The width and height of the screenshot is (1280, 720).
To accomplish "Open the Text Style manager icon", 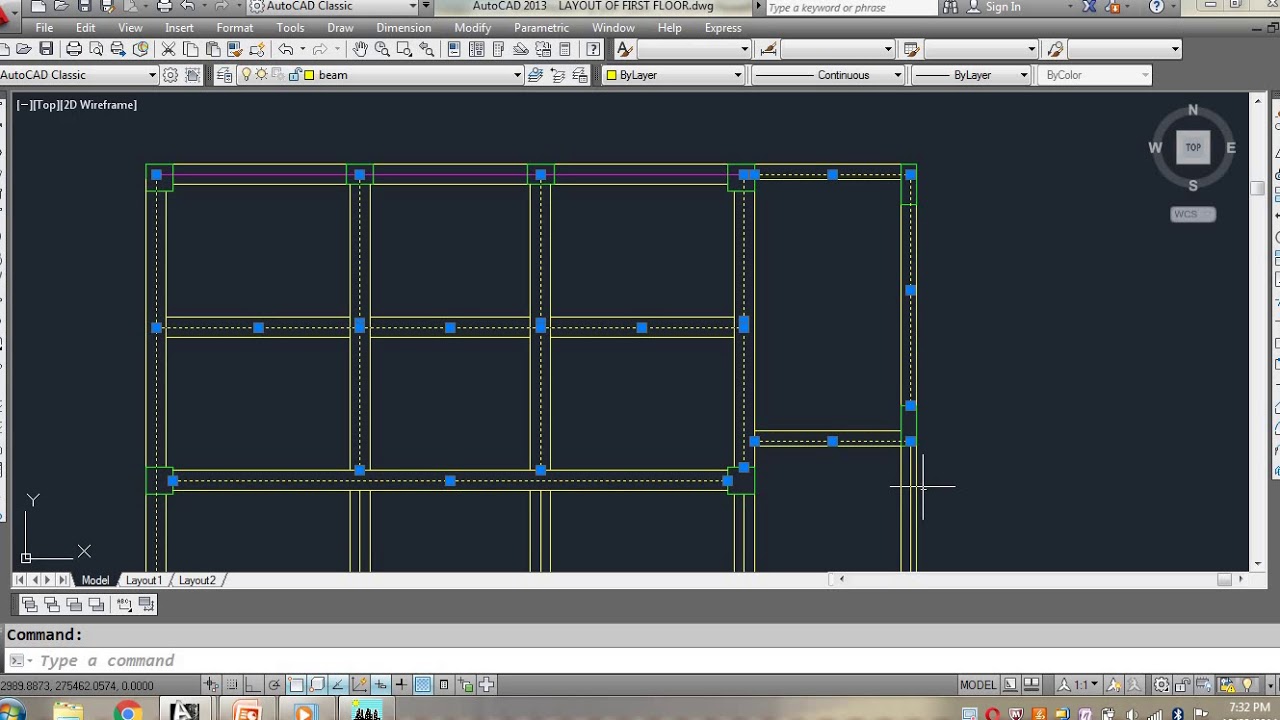I will 624,48.
